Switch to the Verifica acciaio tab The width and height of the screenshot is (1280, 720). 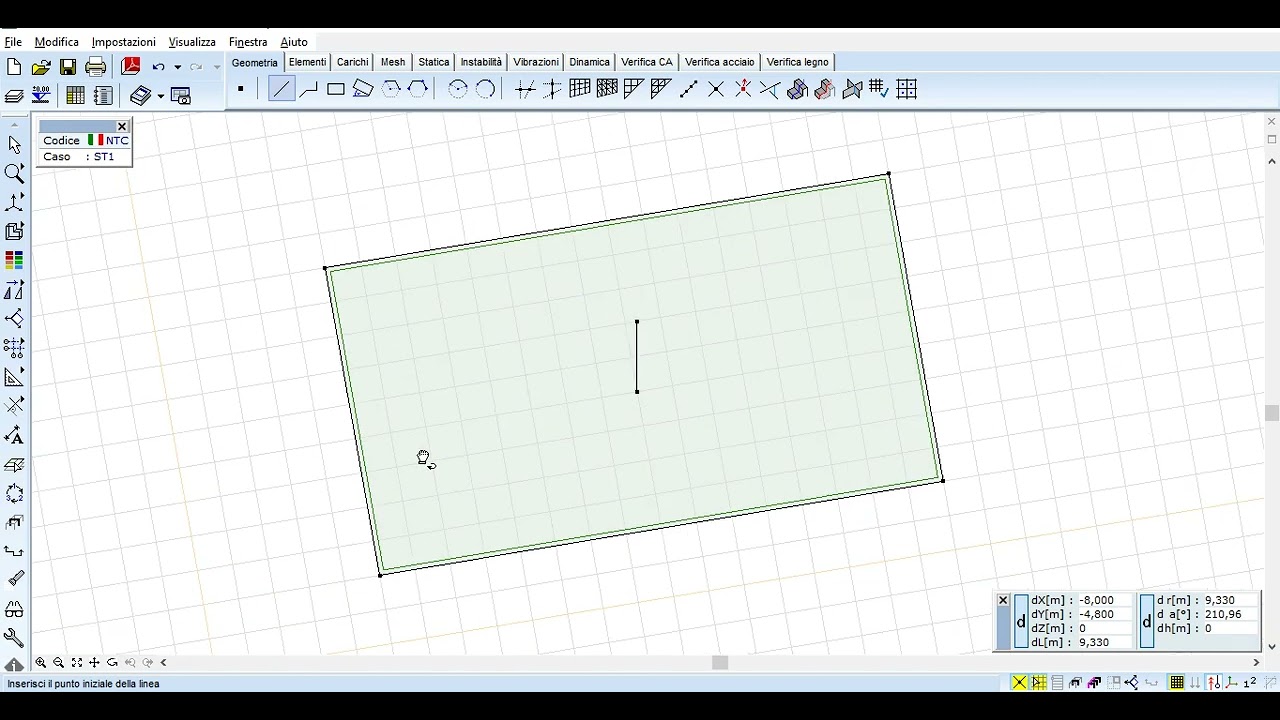(x=720, y=62)
